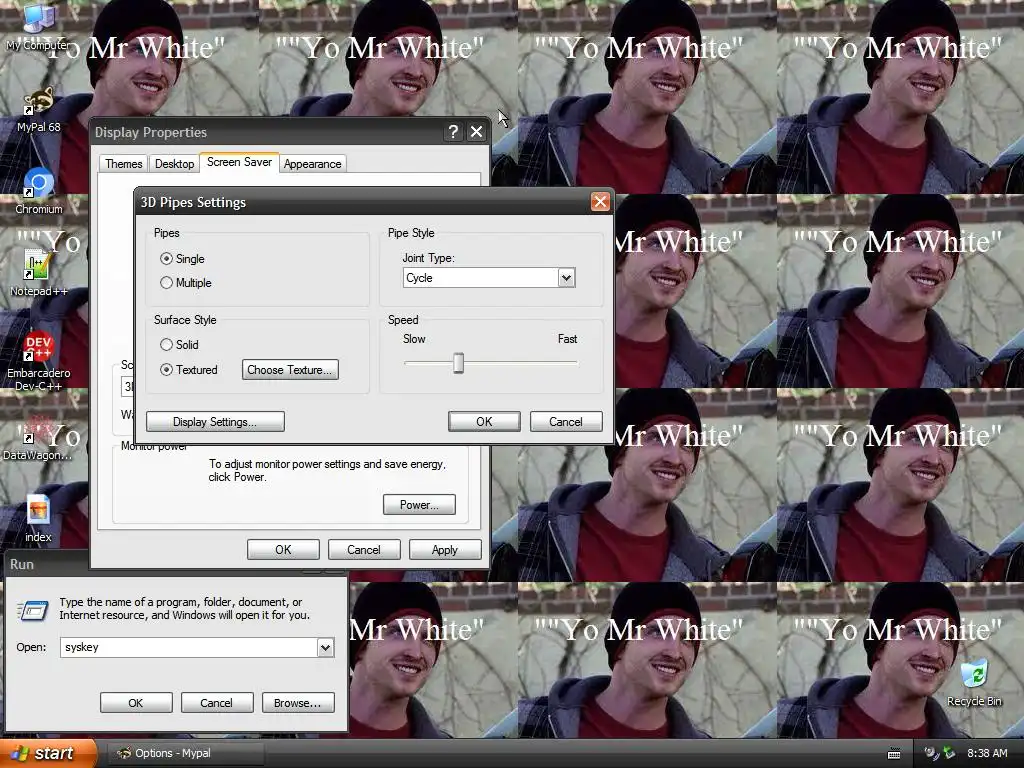This screenshot has width=1024, height=768.
Task: Close the Display Properties window
Action: pyautogui.click(x=477, y=132)
